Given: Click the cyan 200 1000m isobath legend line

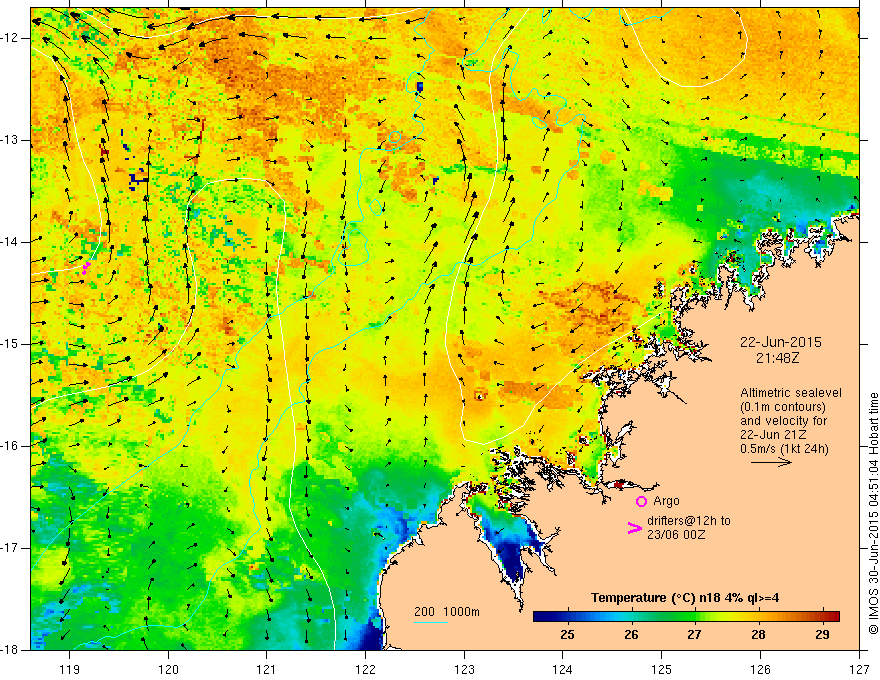Looking at the screenshot, I should point(431,622).
